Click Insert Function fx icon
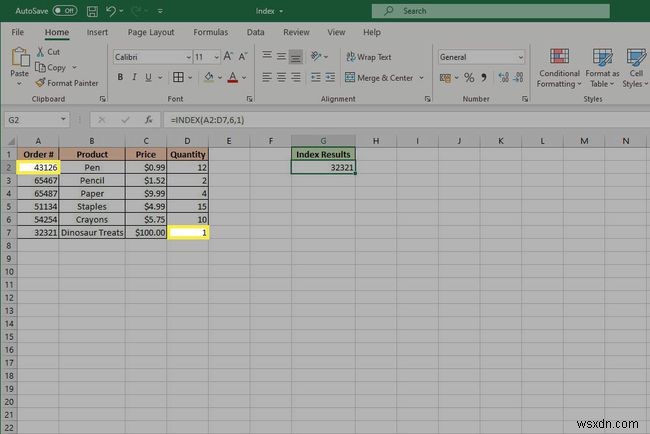The height and width of the screenshot is (434, 650). pos(148,120)
